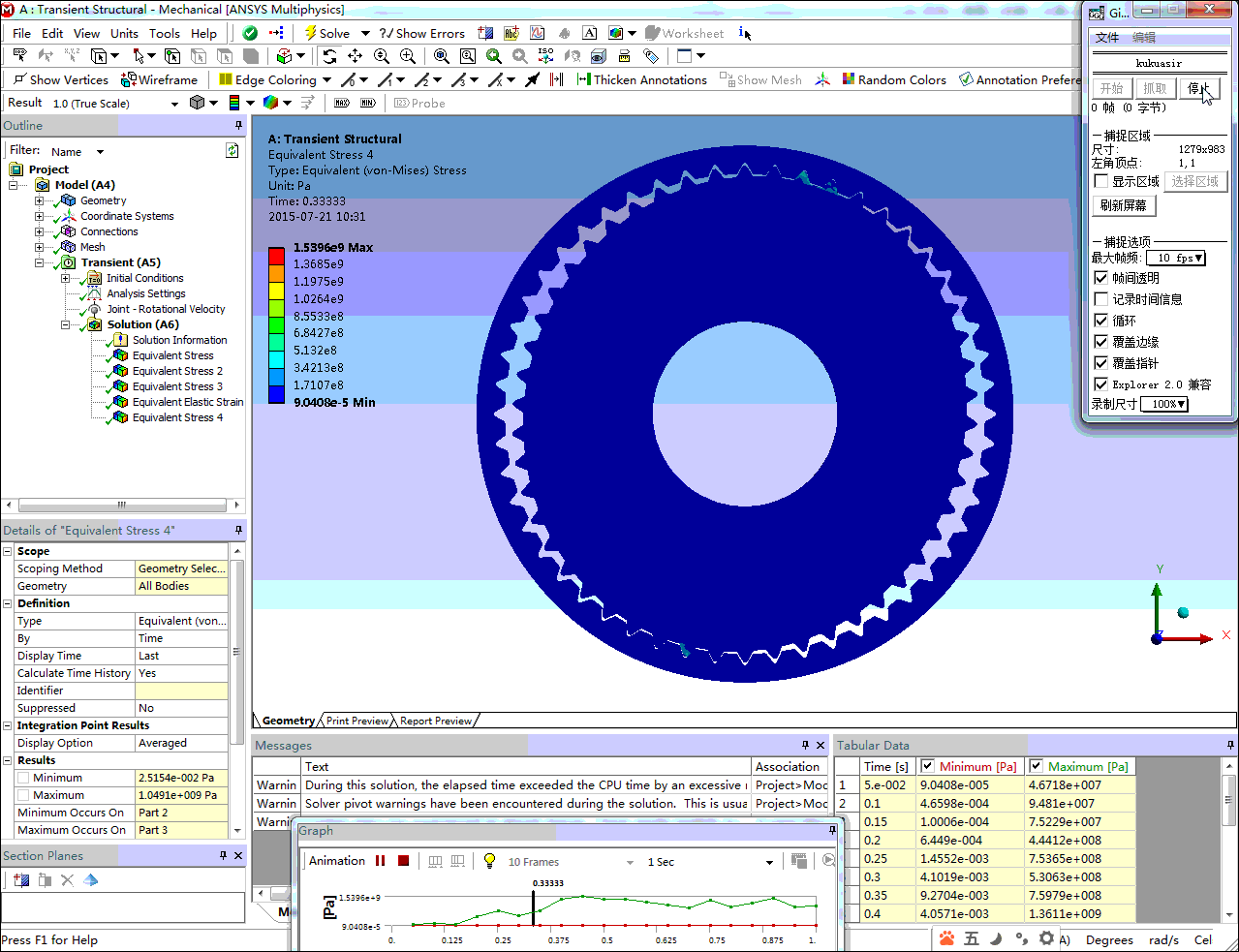This screenshot has width=1239, height=952.
Task: Click the timeline marker at 0.33333
Action: pos(533,908)
